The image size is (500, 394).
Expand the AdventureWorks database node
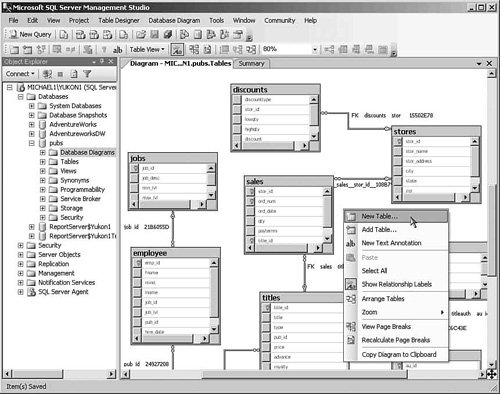pos(32,125)
